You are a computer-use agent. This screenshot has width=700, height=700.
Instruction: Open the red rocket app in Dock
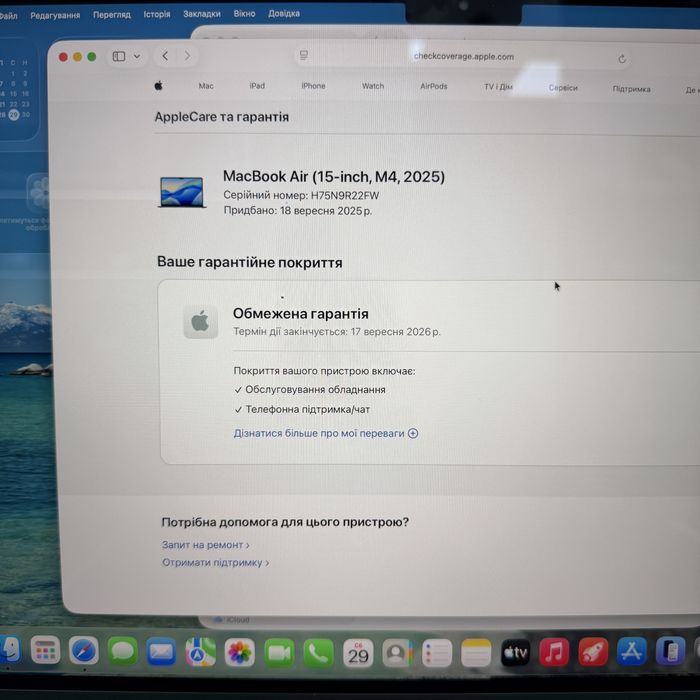[x=593, y=652]
